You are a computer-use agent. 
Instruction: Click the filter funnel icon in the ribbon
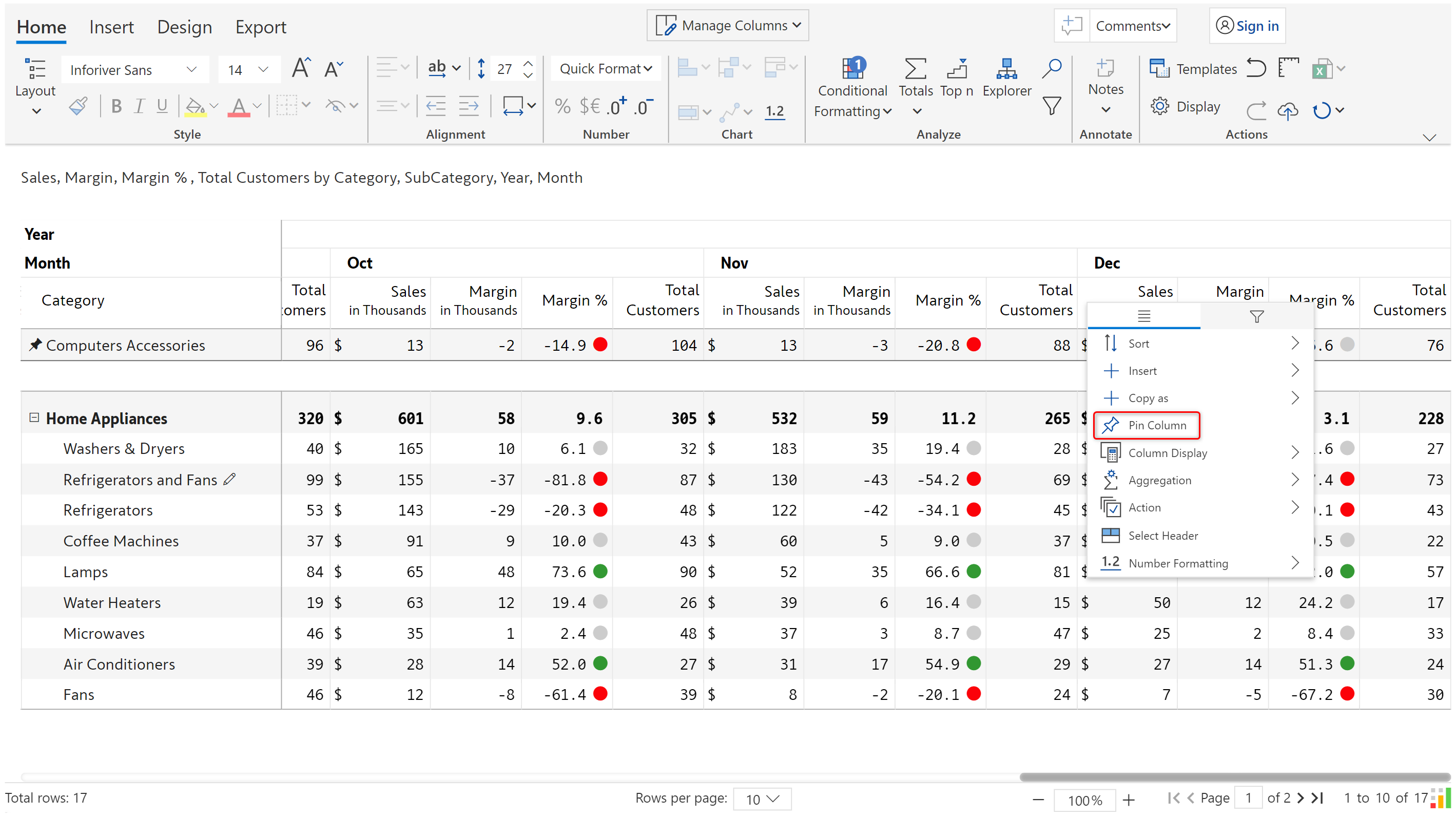point(1051,106)
